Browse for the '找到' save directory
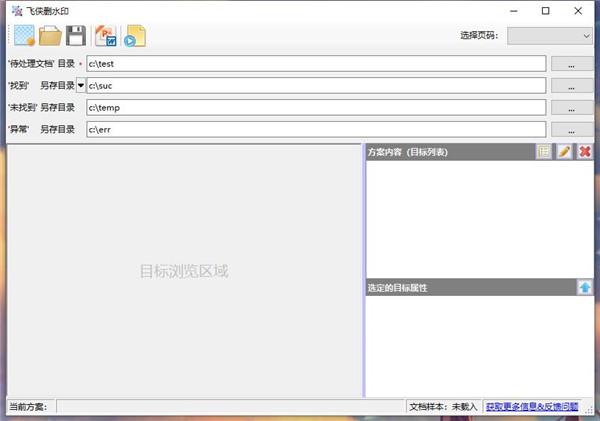This screenshot has width=600, height=421. (x=571, y=86)
